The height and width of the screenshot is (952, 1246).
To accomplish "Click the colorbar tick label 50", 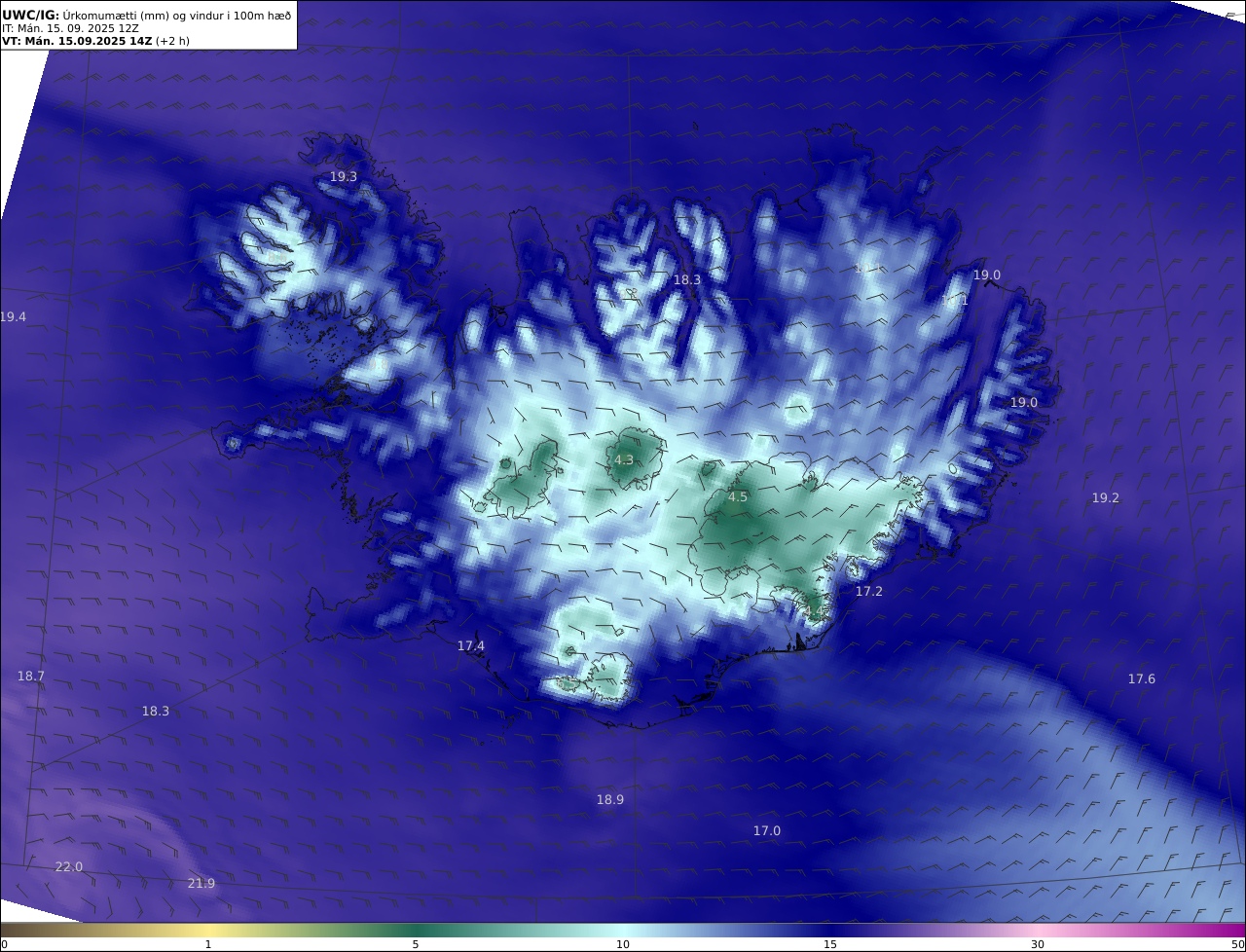I will [x=1238, y=944].
